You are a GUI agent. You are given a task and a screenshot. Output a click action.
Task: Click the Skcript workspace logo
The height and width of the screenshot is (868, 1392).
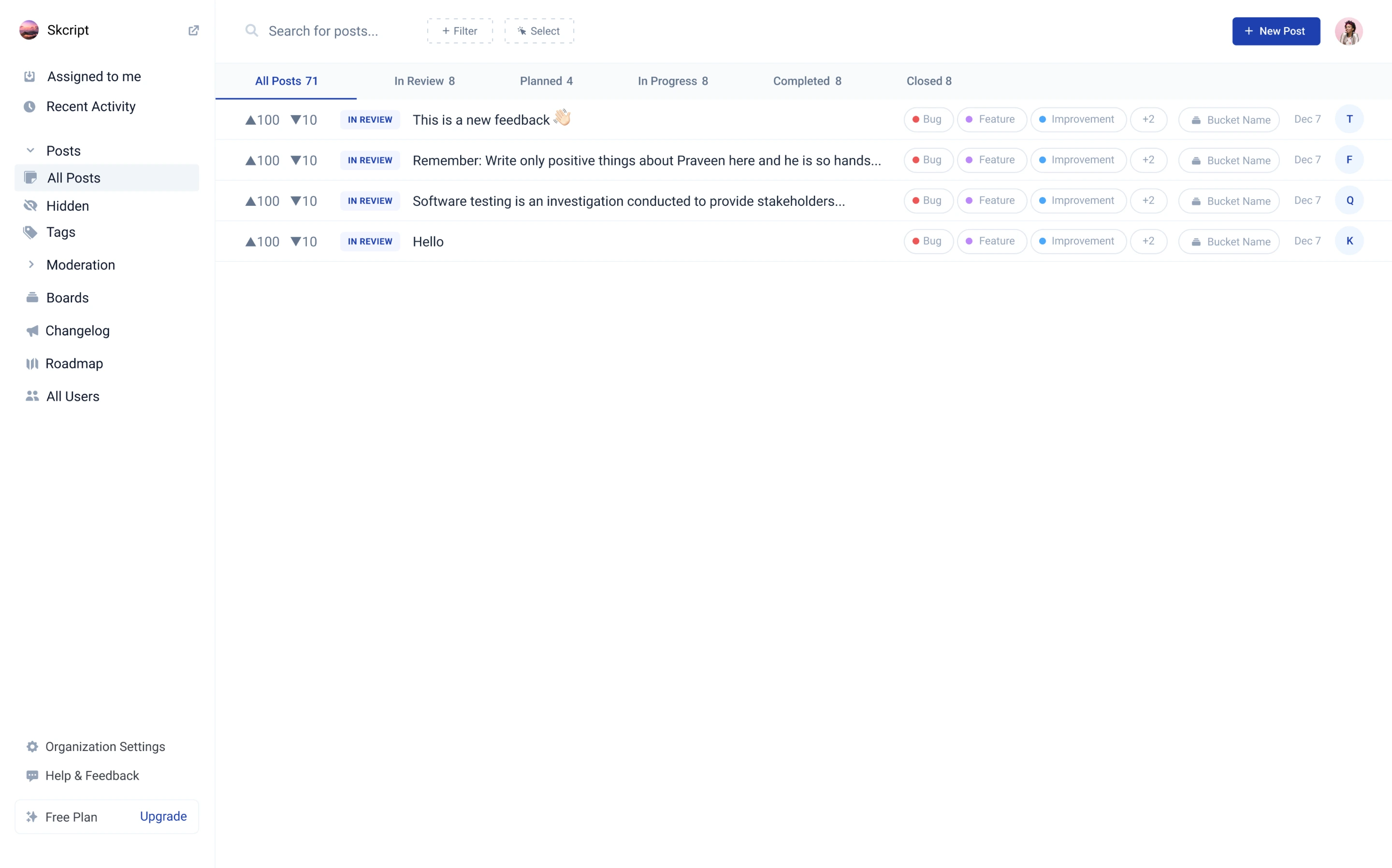[x=29, y=30]
